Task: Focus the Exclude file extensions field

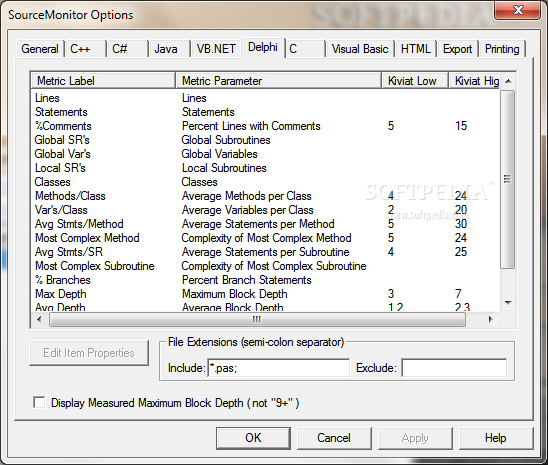Action: pos(454,368)
